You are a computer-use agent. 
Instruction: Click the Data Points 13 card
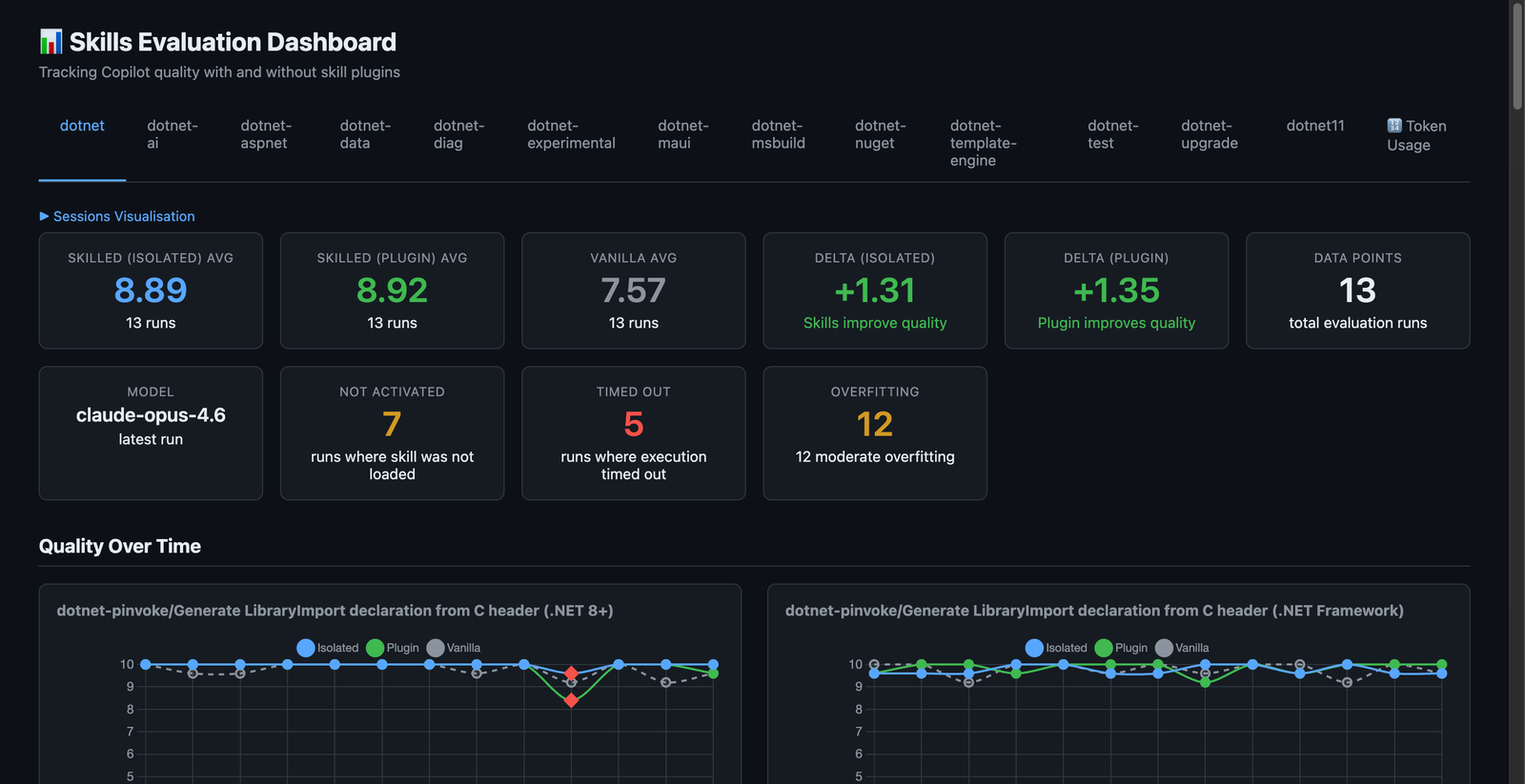click(x=1358, y=291)
